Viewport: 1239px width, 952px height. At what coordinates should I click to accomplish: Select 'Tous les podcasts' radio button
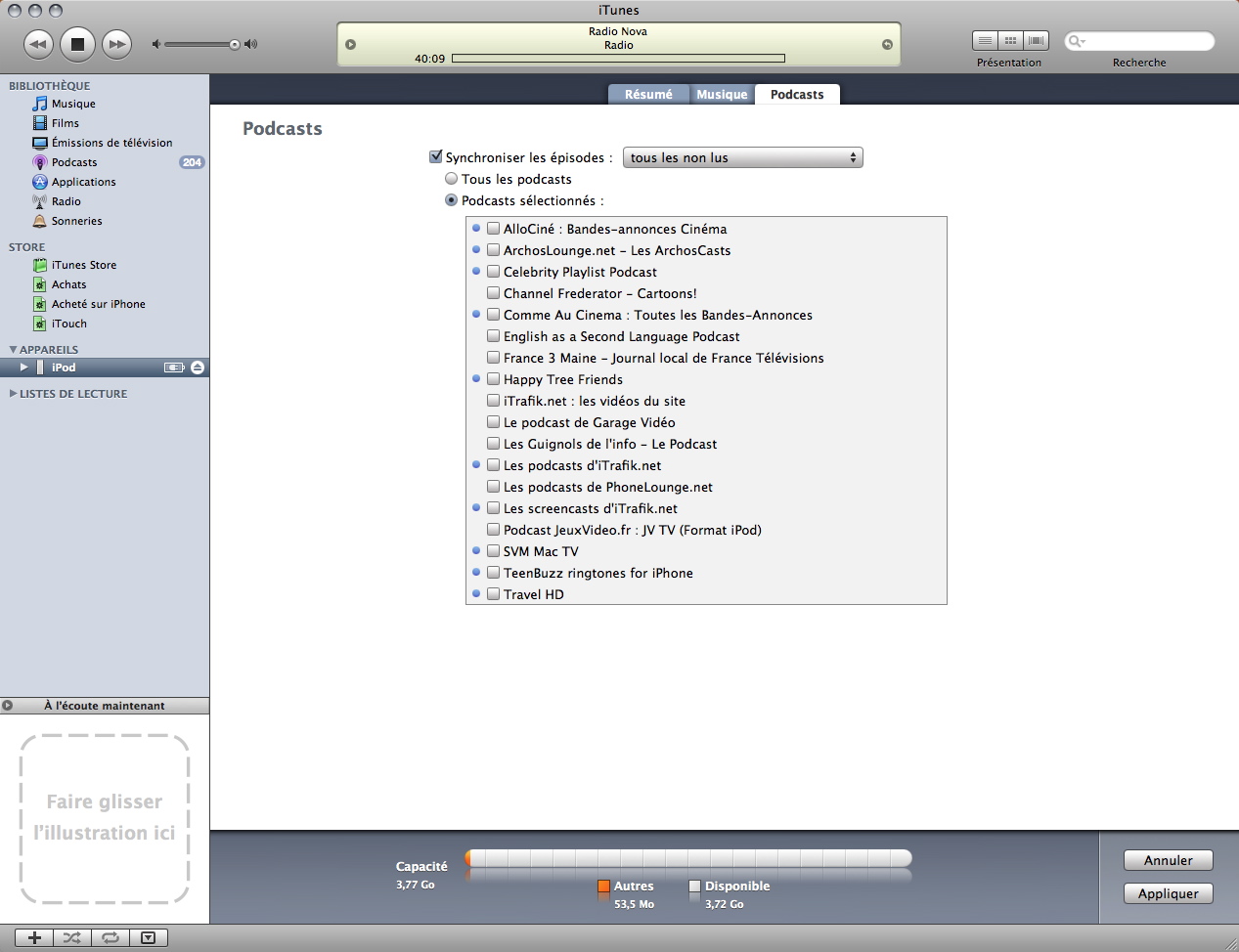point(451,179)
